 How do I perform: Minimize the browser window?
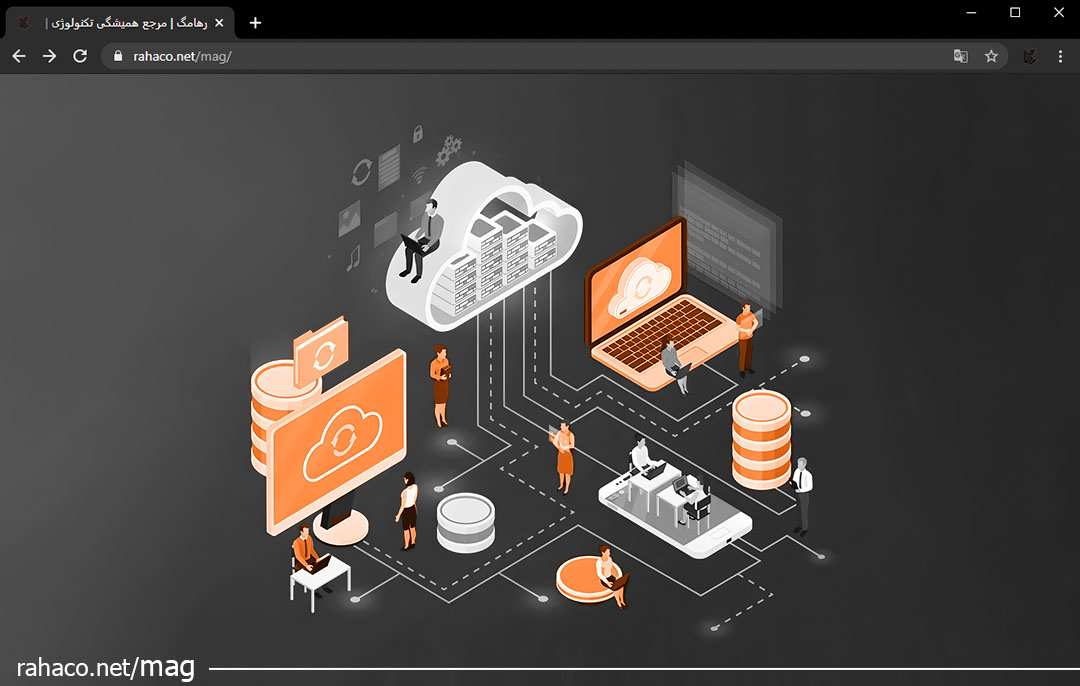(x=971, y=12)
